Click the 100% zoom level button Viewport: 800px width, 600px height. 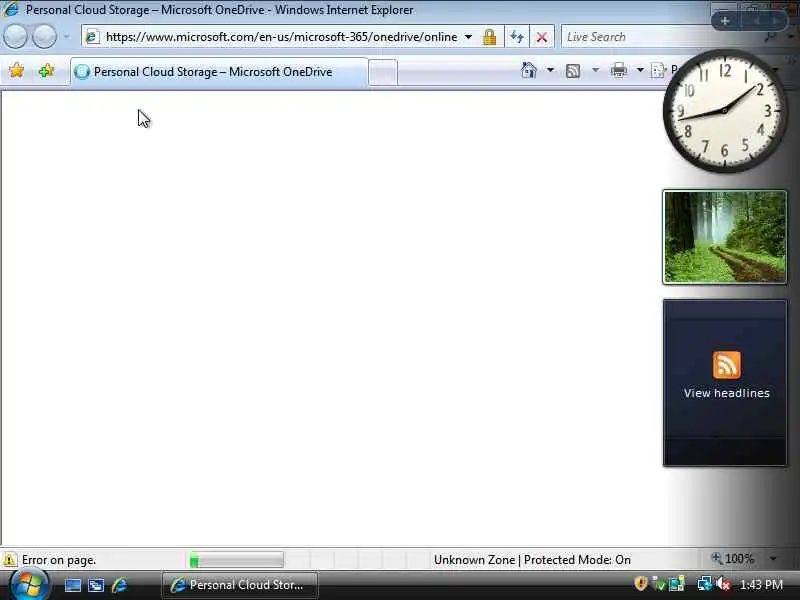pyautogui.click(x=732, y=559)
